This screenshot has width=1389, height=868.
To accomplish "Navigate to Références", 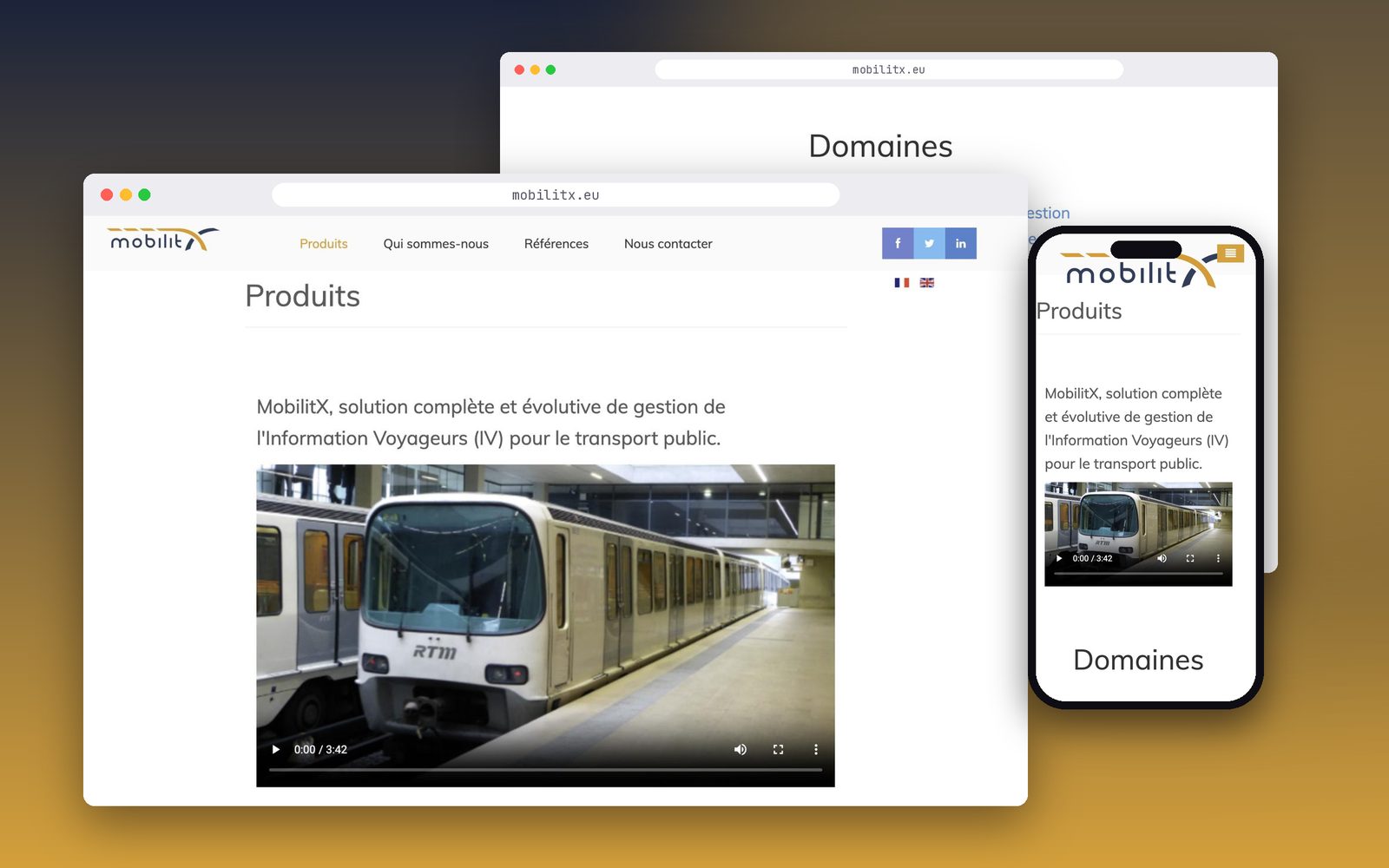I will point(556,244).
